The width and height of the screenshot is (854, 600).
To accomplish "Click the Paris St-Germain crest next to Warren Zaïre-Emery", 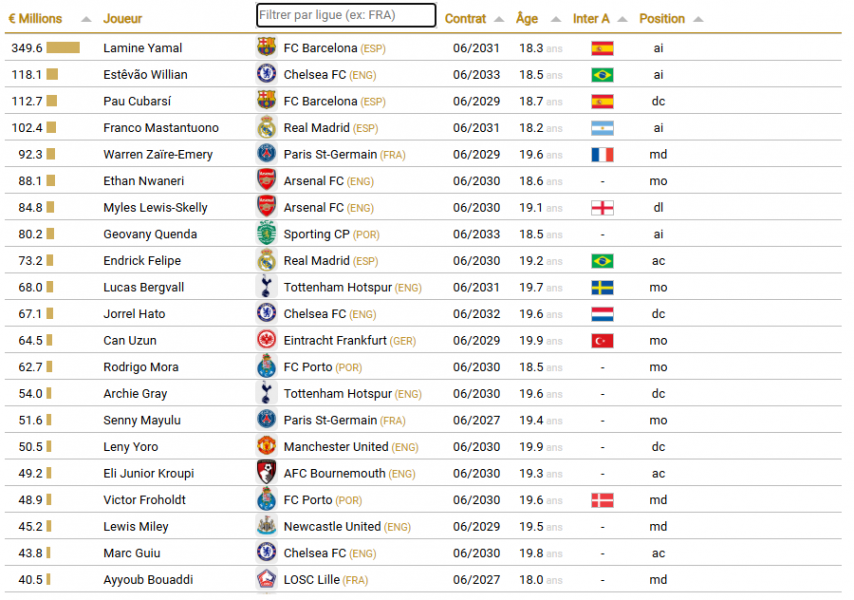I will click(x=266, y=154).
